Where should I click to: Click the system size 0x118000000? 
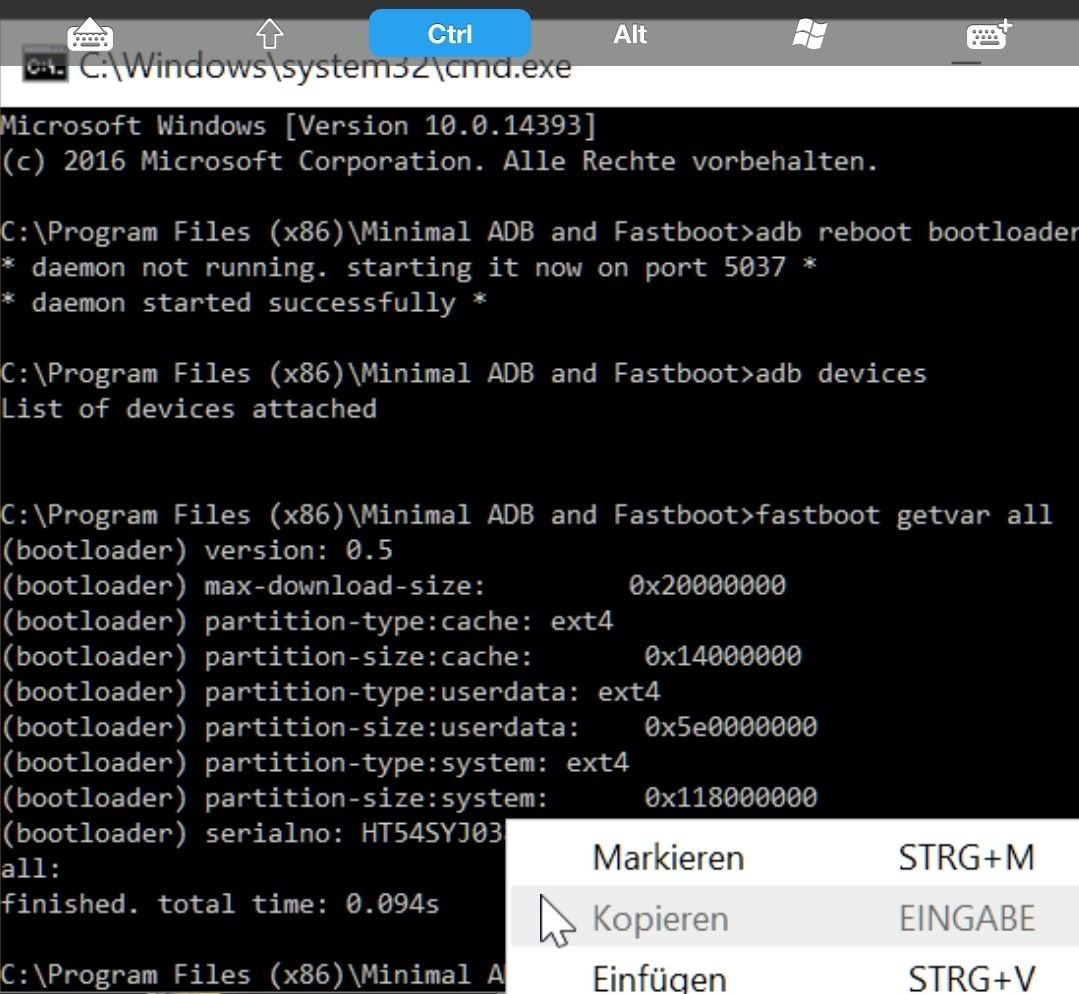coord(731,798)
